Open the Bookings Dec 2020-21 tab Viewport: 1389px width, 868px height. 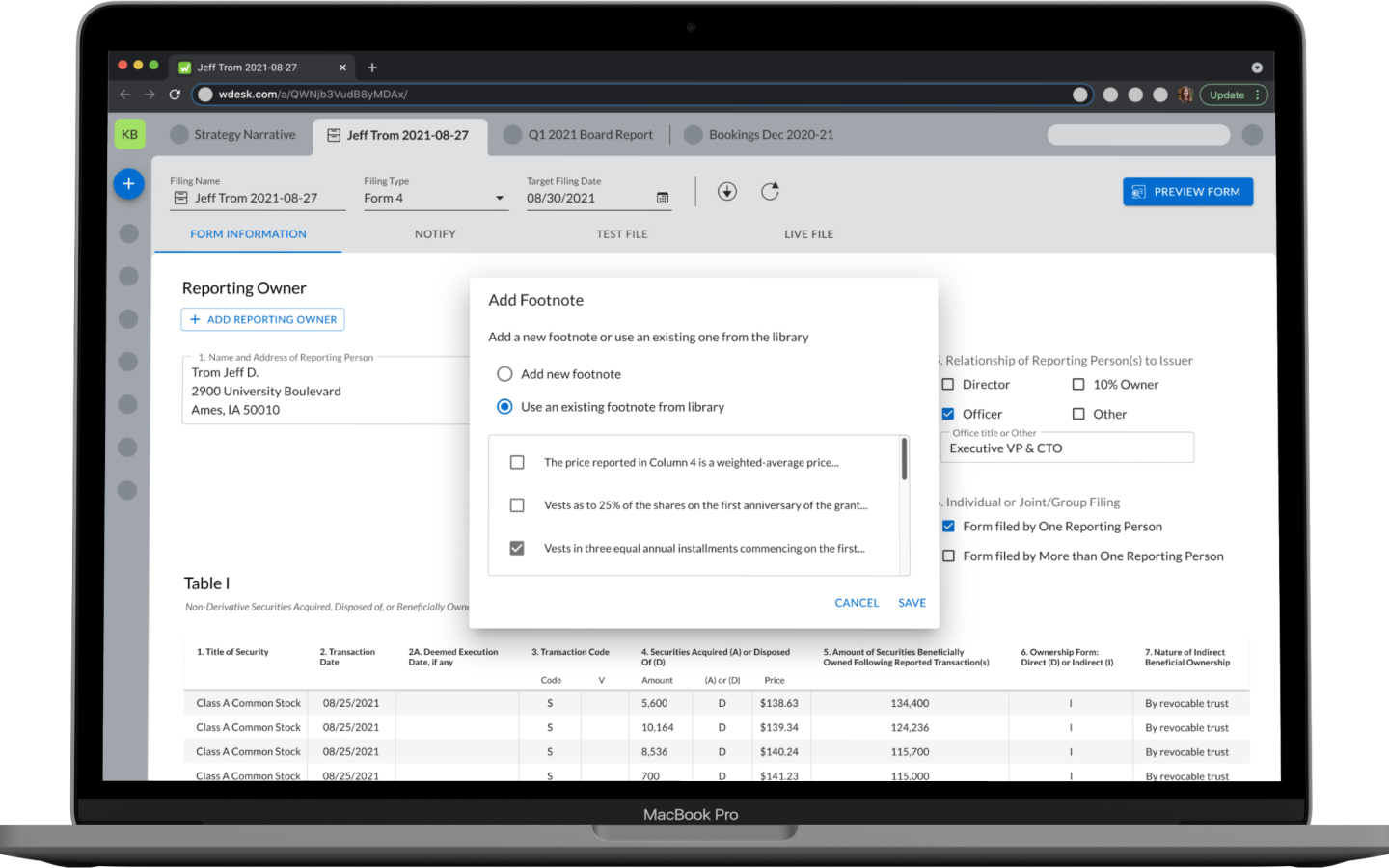coord(759,135)
